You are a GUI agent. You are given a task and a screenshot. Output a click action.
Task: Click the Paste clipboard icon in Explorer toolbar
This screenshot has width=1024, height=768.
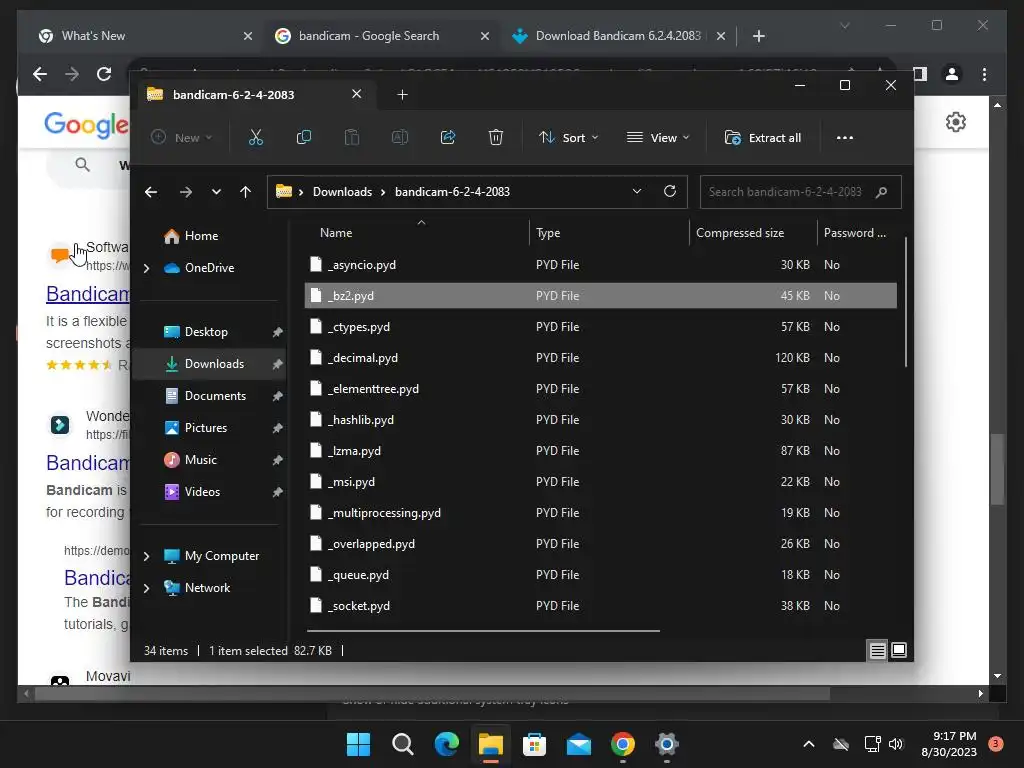[x=351, y=138]
